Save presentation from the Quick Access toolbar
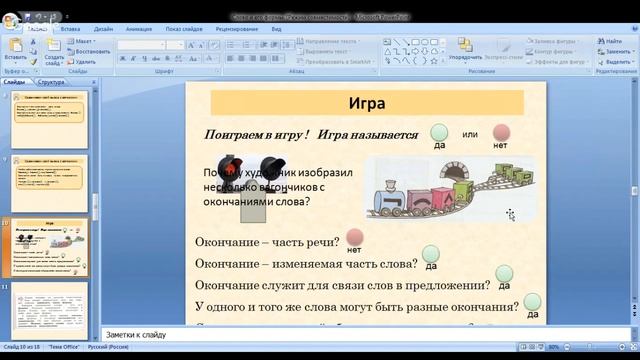Screen dimensions: 640x360 [x=28, y=17]
